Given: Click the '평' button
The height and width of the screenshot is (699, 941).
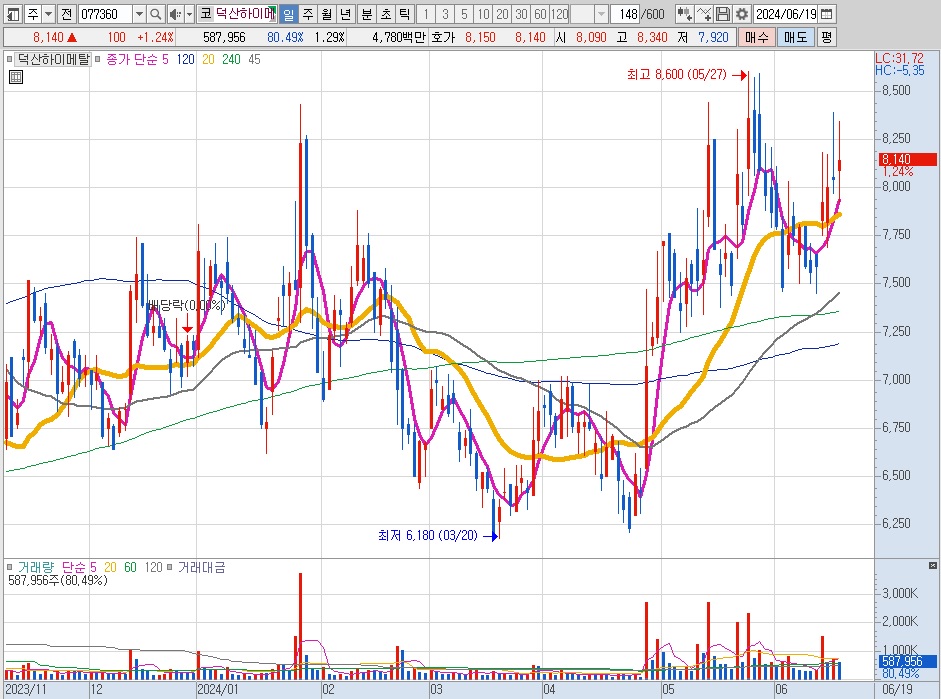Looking at the screenshot, I should pos(826,38).
